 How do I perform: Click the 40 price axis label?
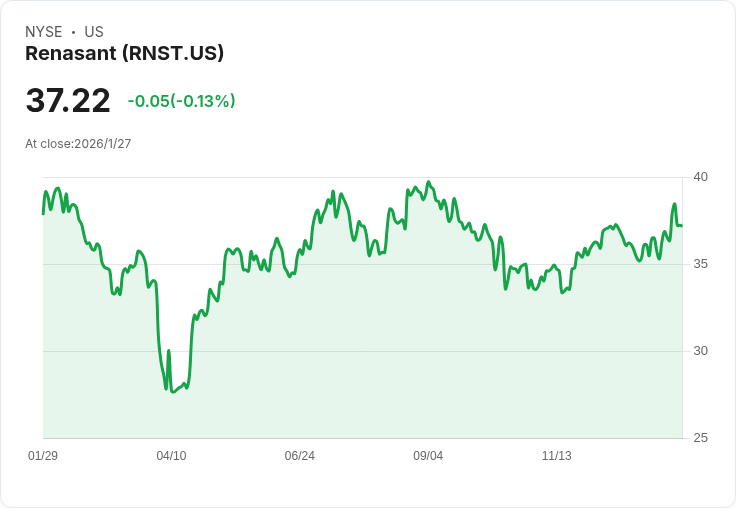tap(700, 177)
